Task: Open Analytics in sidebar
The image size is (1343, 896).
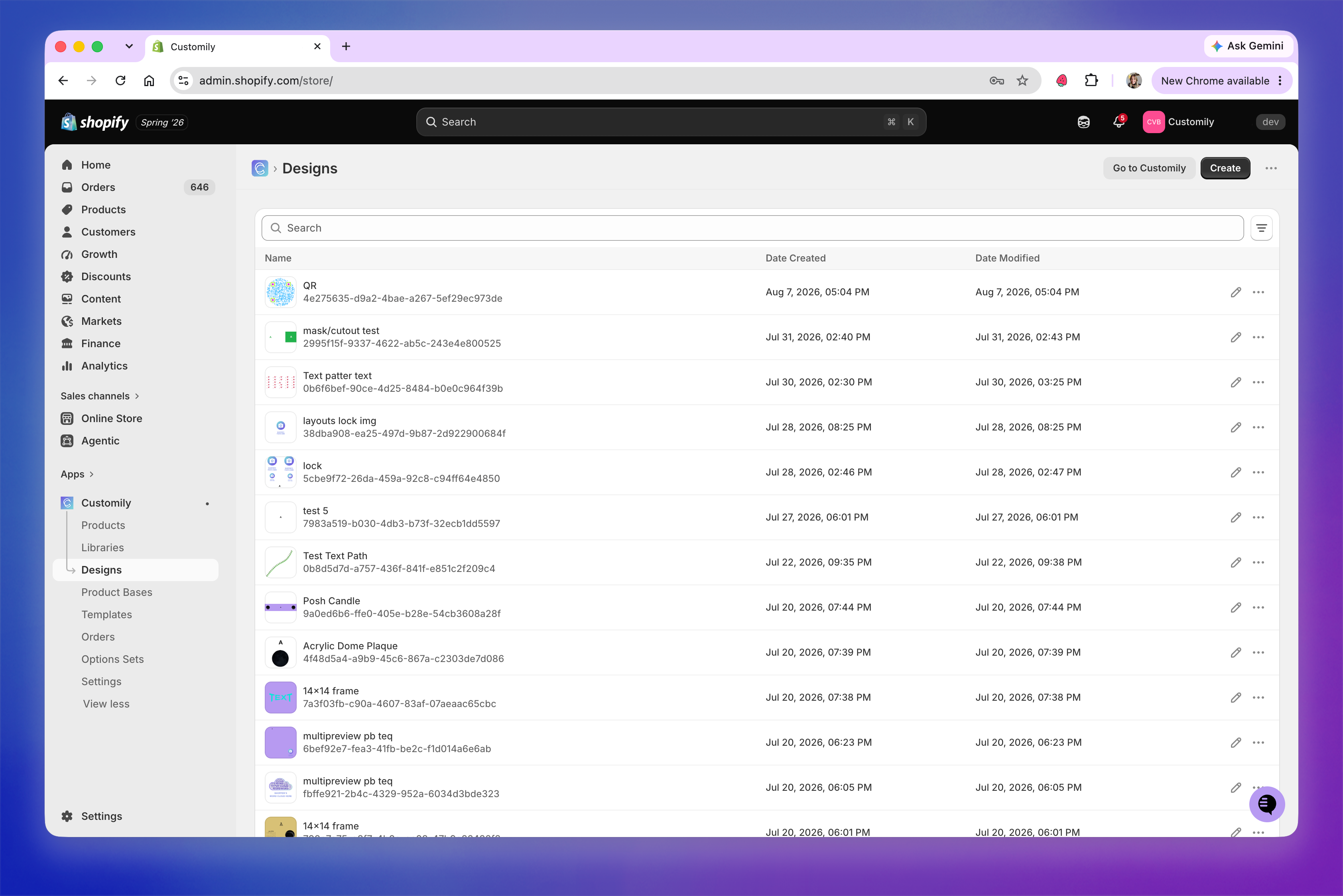Action: [x=136, y=366]
